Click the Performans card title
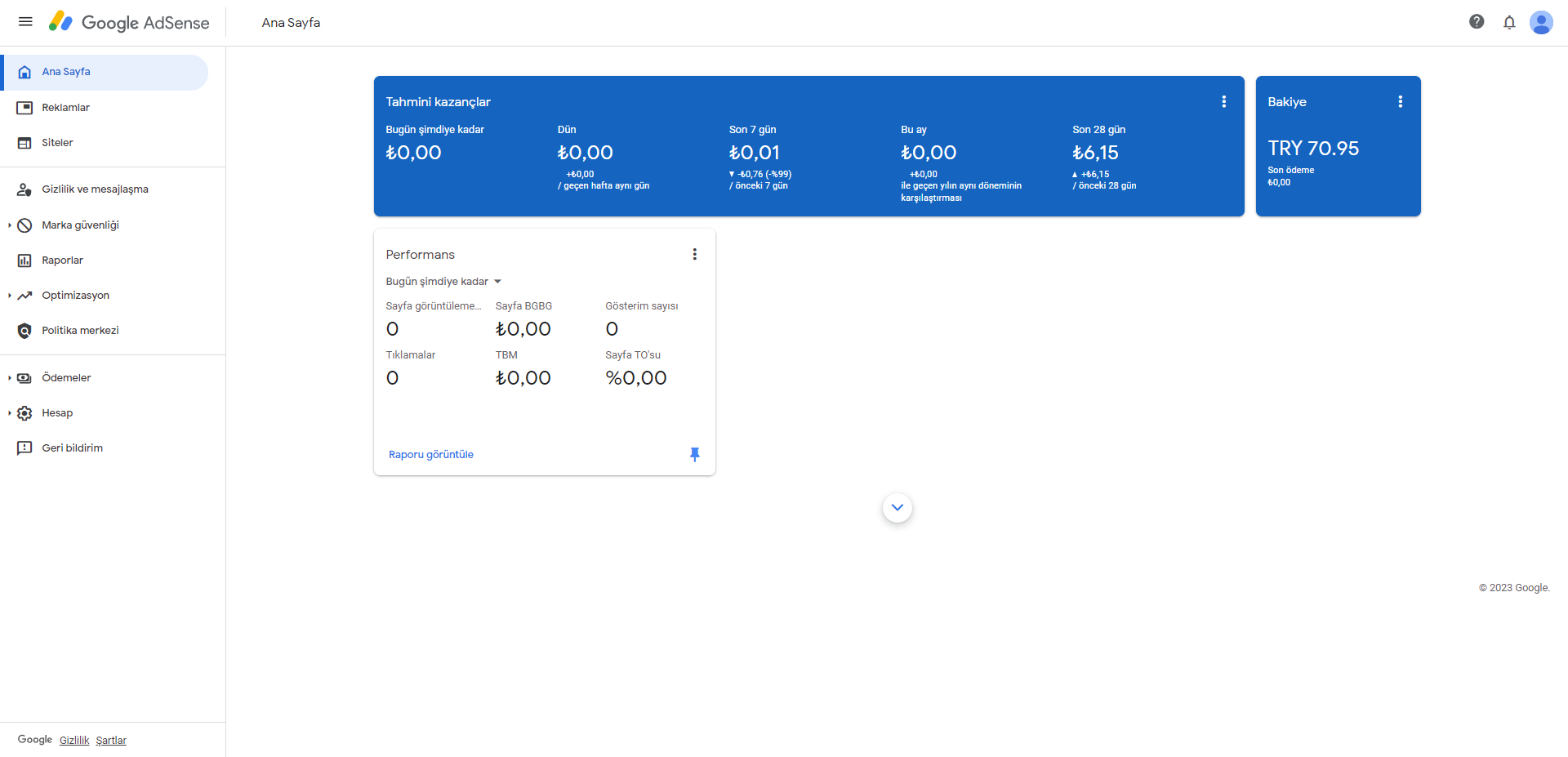 [420, 255]
